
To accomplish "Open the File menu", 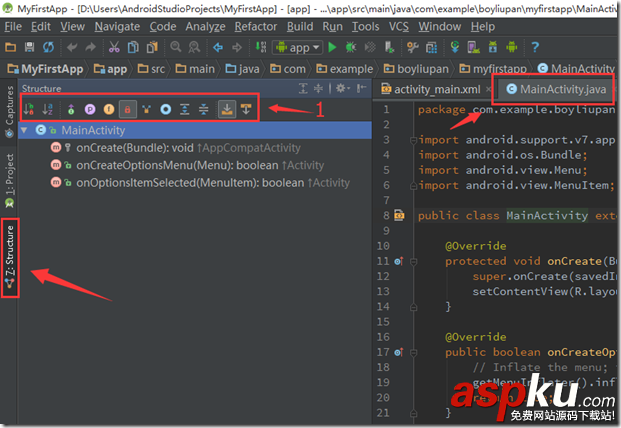I will tap(13, 27).
